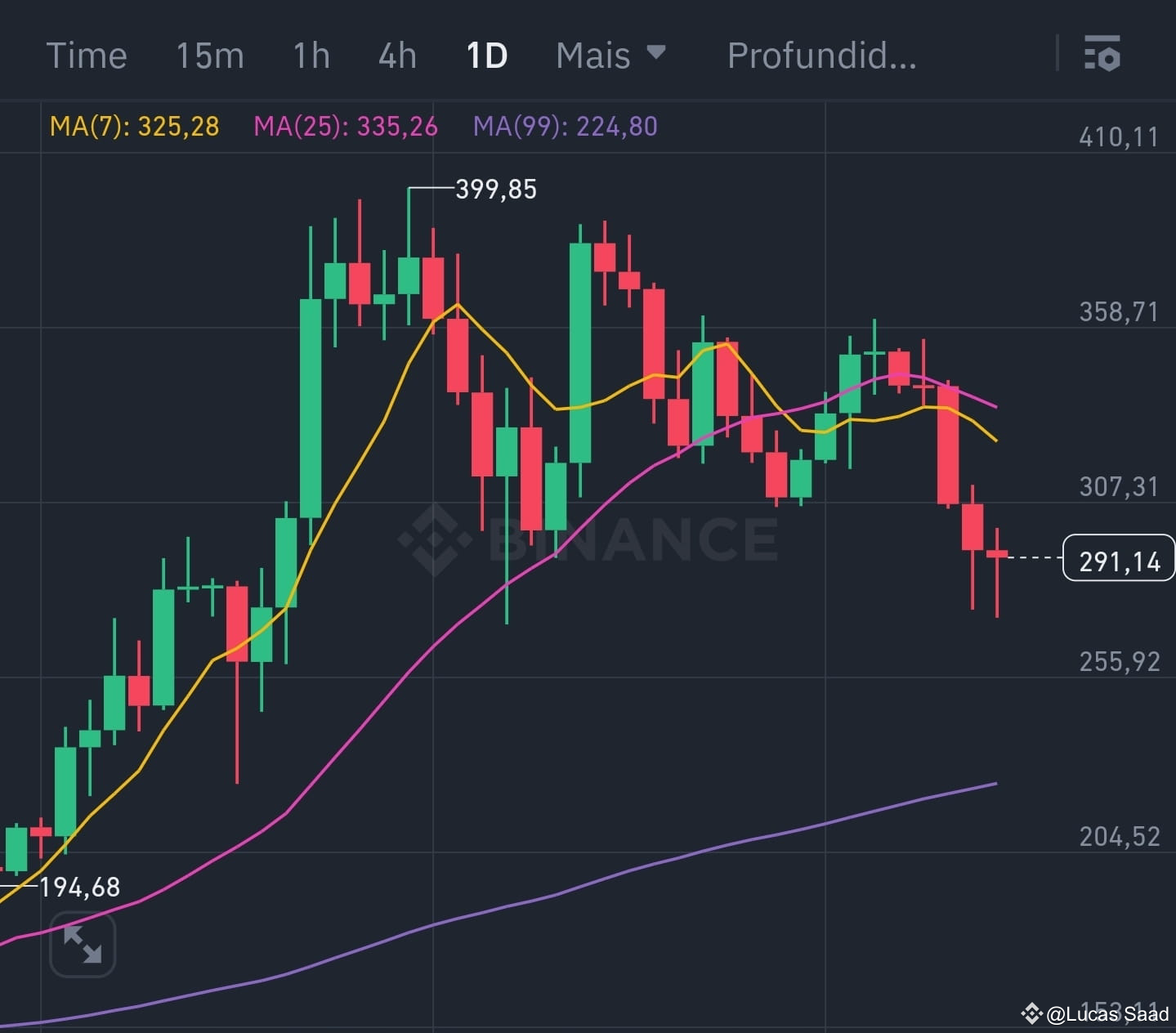
Task: Open the Profundid... depth view
Action: coord(821,54)
